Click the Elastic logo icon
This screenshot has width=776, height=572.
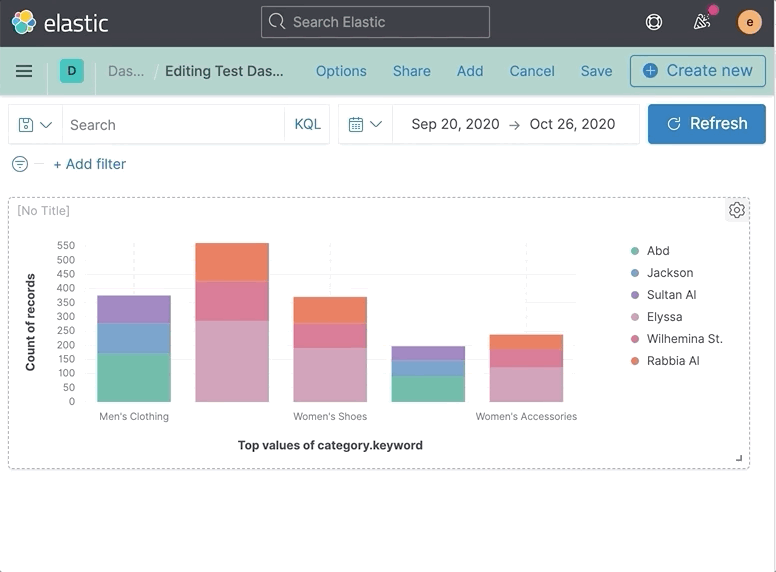24,22
